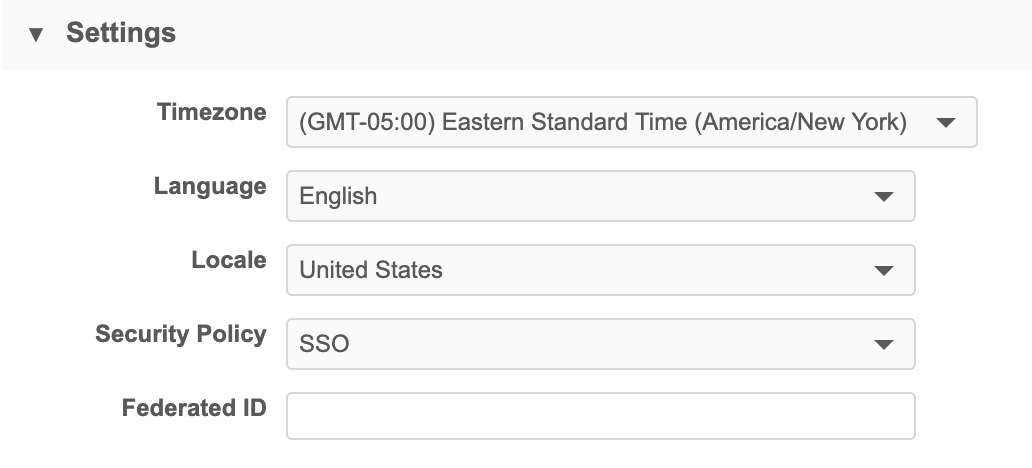Click the Timezone field label
The image size is (1032, 468).
click(212, 112)
